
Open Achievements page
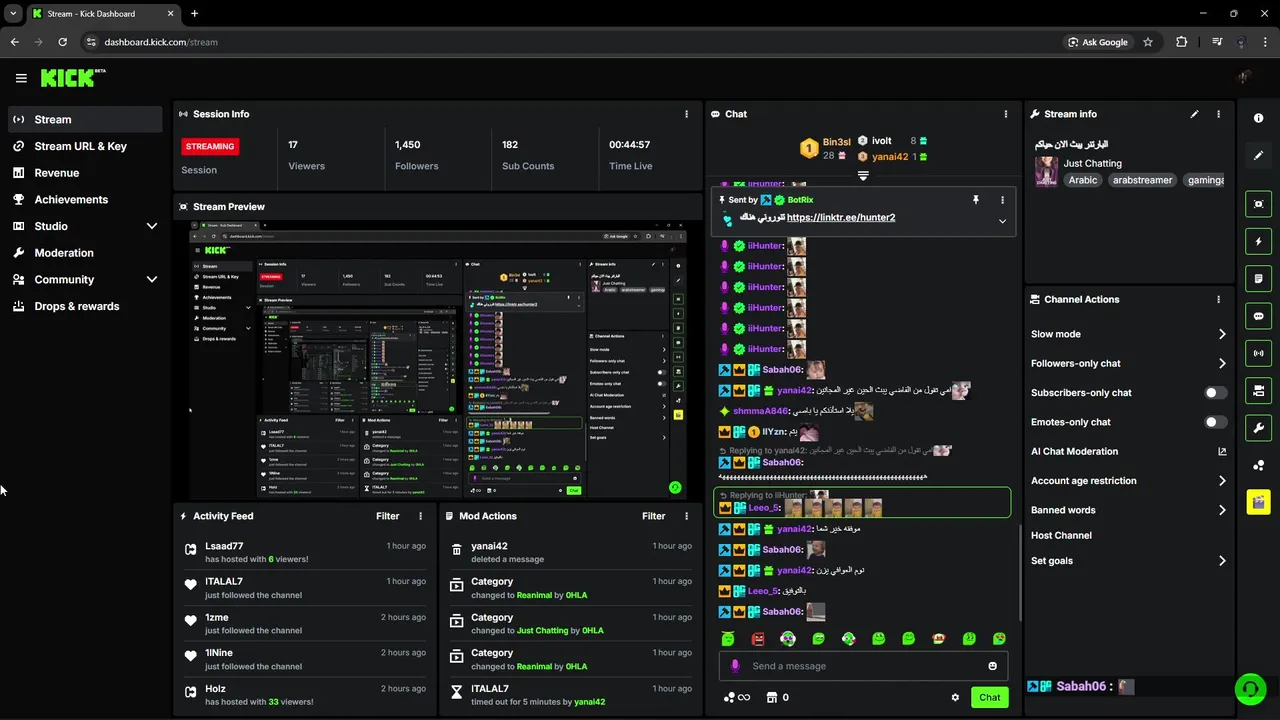(85, 199)
